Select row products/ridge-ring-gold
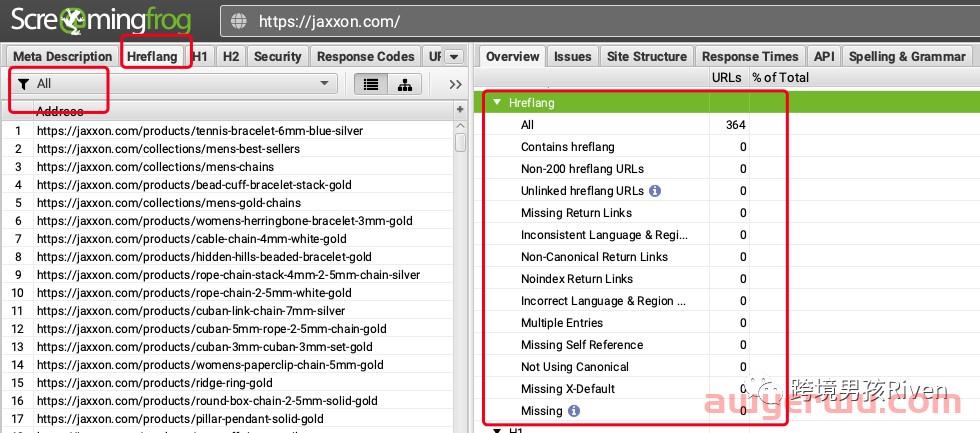Viewport: 980px width, 433px height. pyautogui.click(x=228, y=383)
